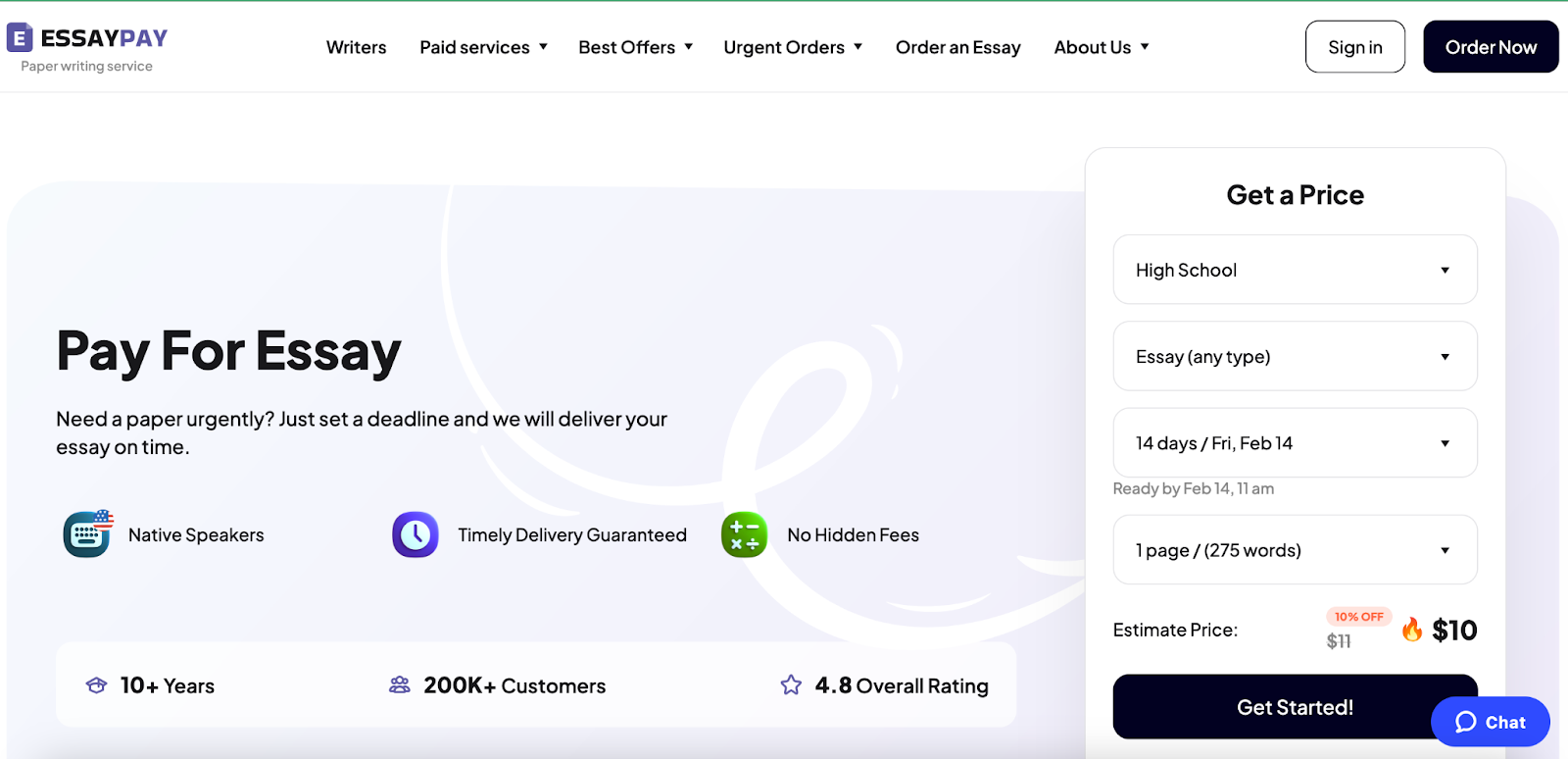Open the Essay (any type) dropdown

(x=1295, y=356)
